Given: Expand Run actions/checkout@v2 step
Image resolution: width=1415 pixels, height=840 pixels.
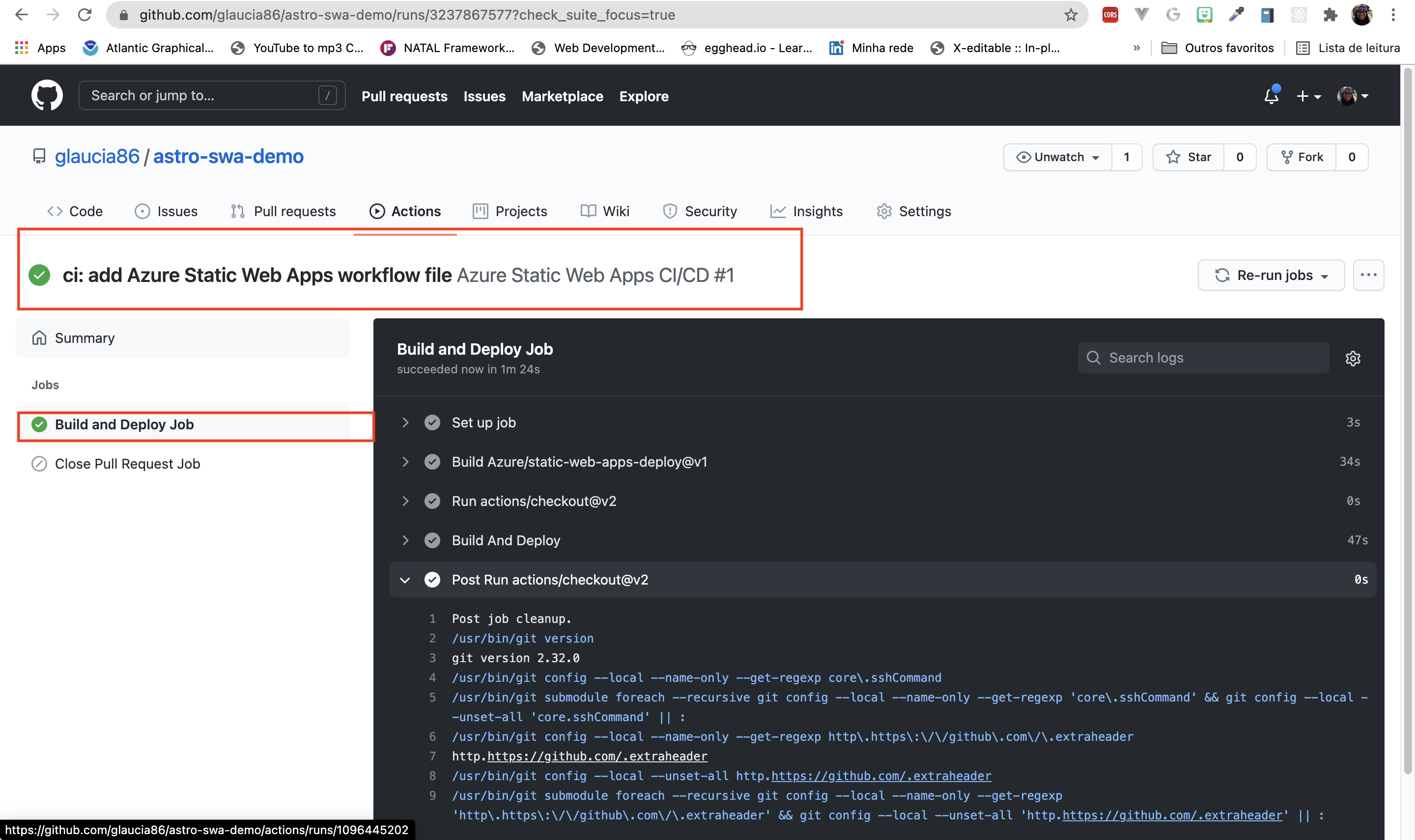Looking at the screenshot, I should [x=882, y=501].
